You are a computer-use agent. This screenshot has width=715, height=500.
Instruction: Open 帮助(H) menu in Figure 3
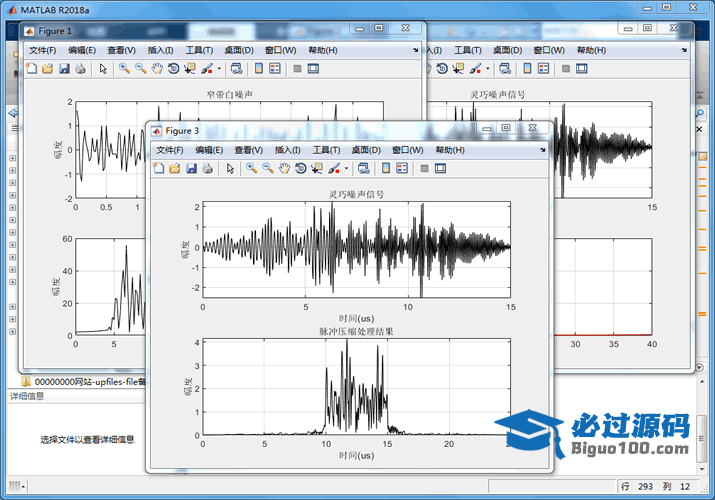coord(450,150)
